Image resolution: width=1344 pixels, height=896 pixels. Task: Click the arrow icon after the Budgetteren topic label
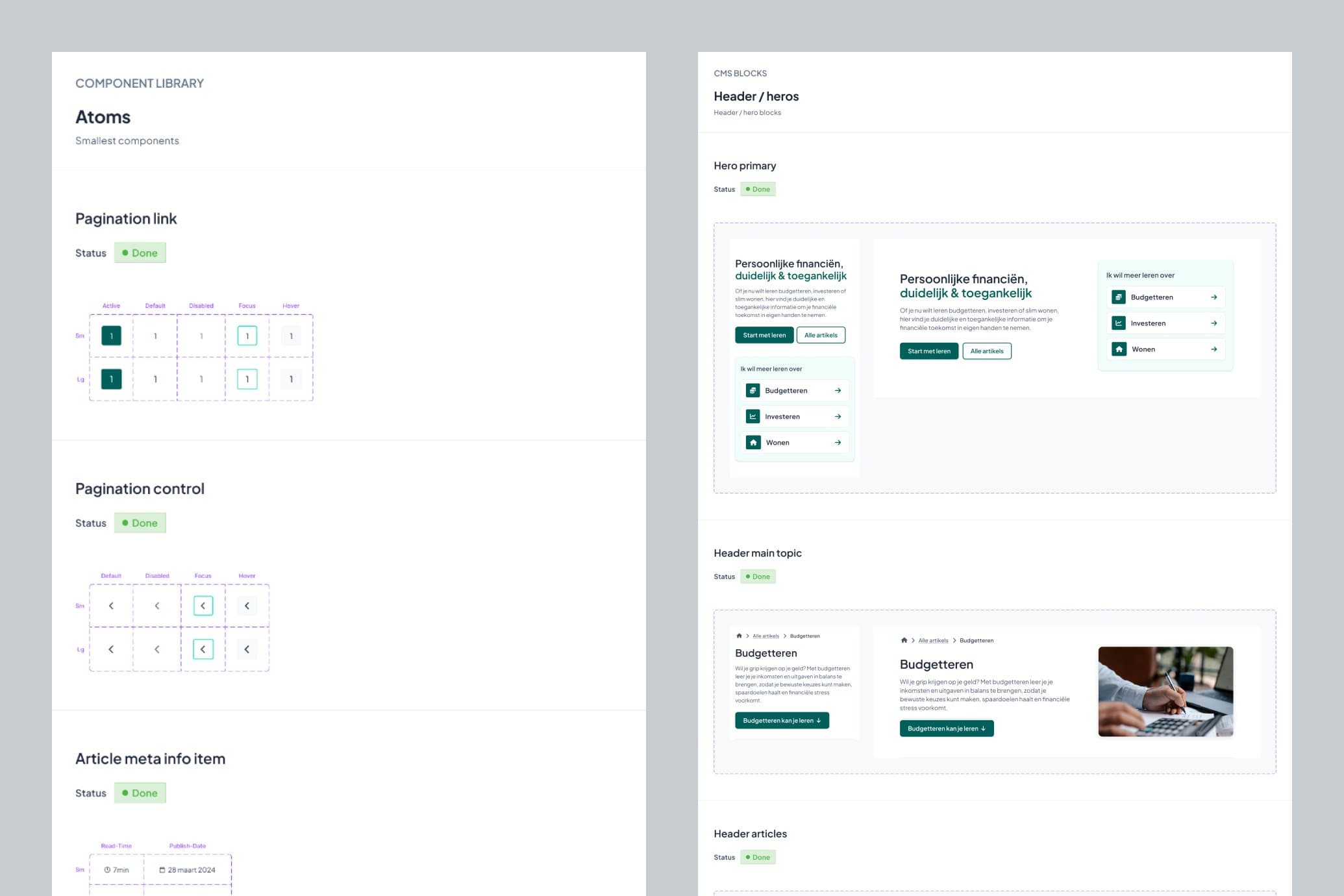(840, 390)
